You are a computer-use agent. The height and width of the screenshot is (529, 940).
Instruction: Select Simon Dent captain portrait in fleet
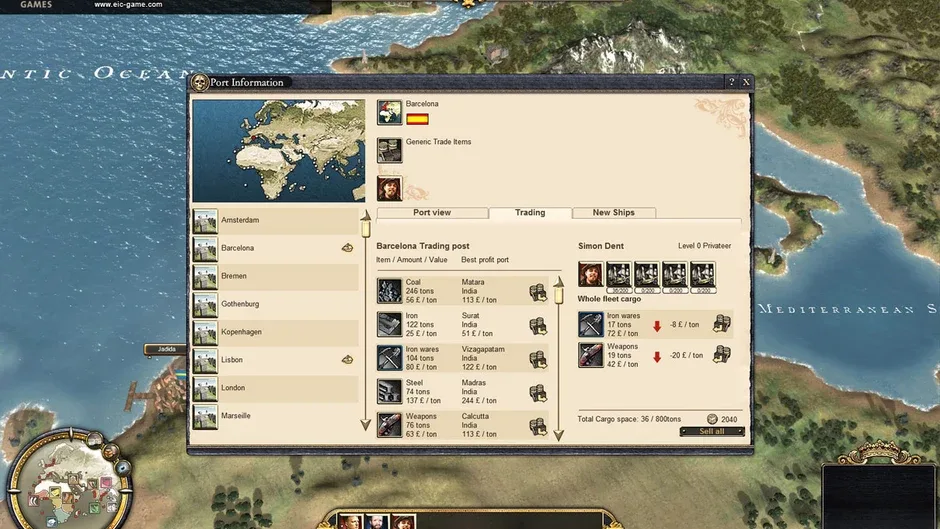pos(590,274)
